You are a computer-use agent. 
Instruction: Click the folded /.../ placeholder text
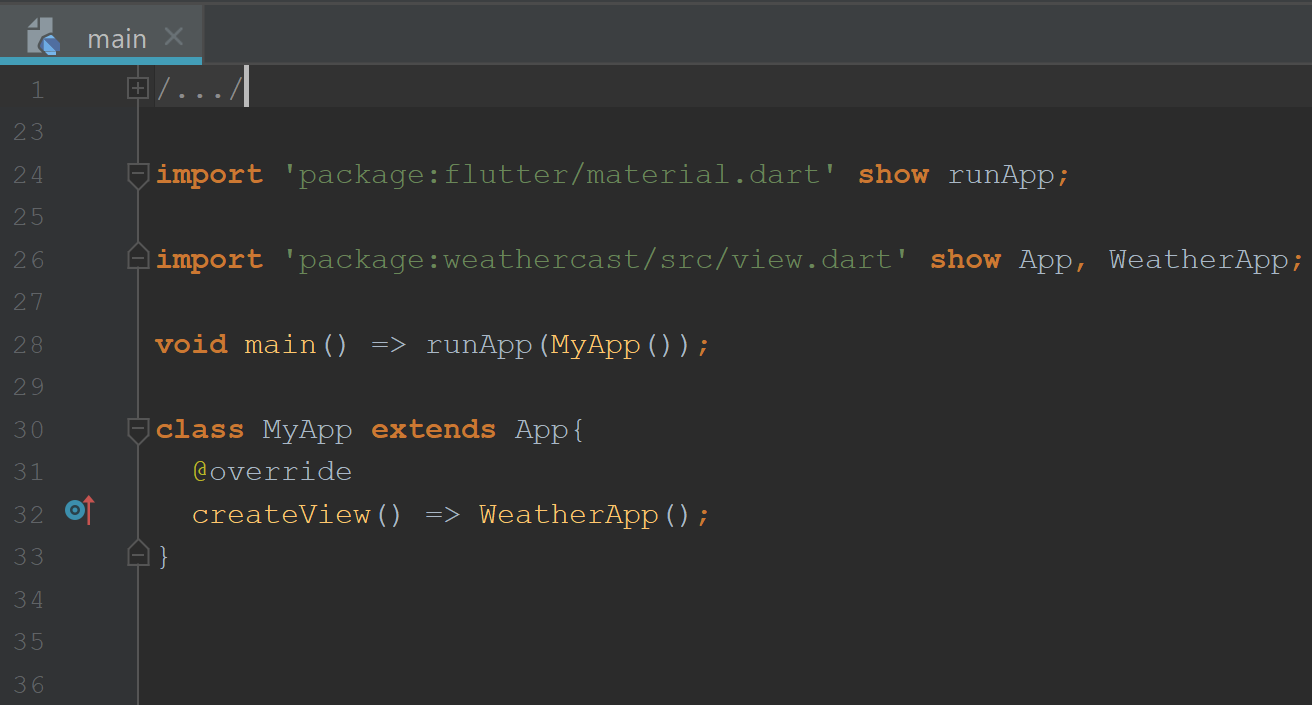pyautogui.click(x=199, y=87)
